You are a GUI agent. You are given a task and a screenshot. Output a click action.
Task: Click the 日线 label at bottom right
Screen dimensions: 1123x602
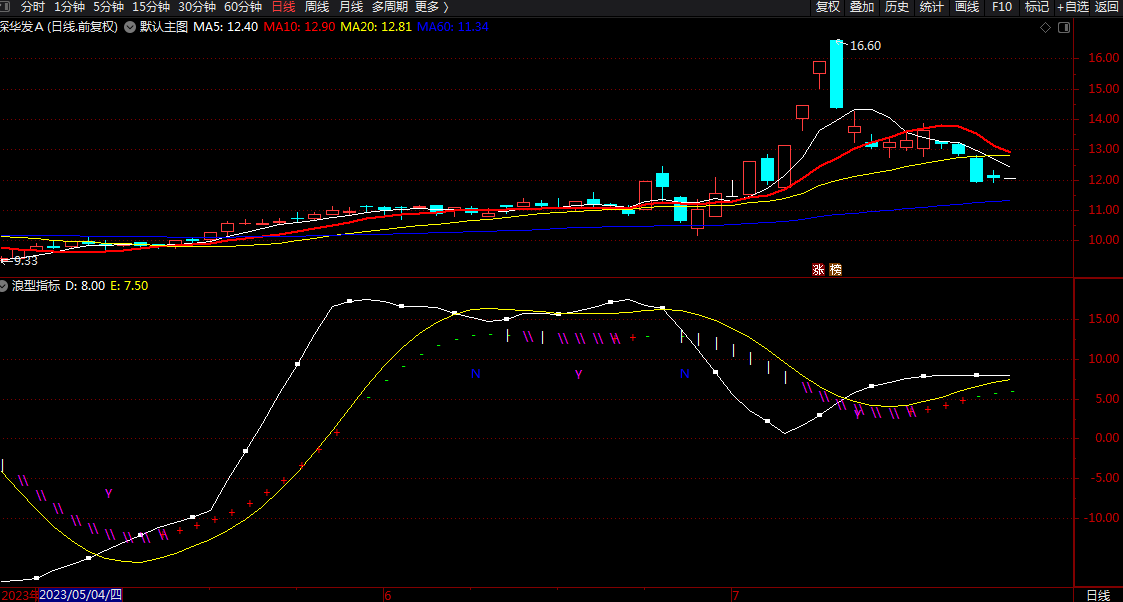click(1098, 595)
